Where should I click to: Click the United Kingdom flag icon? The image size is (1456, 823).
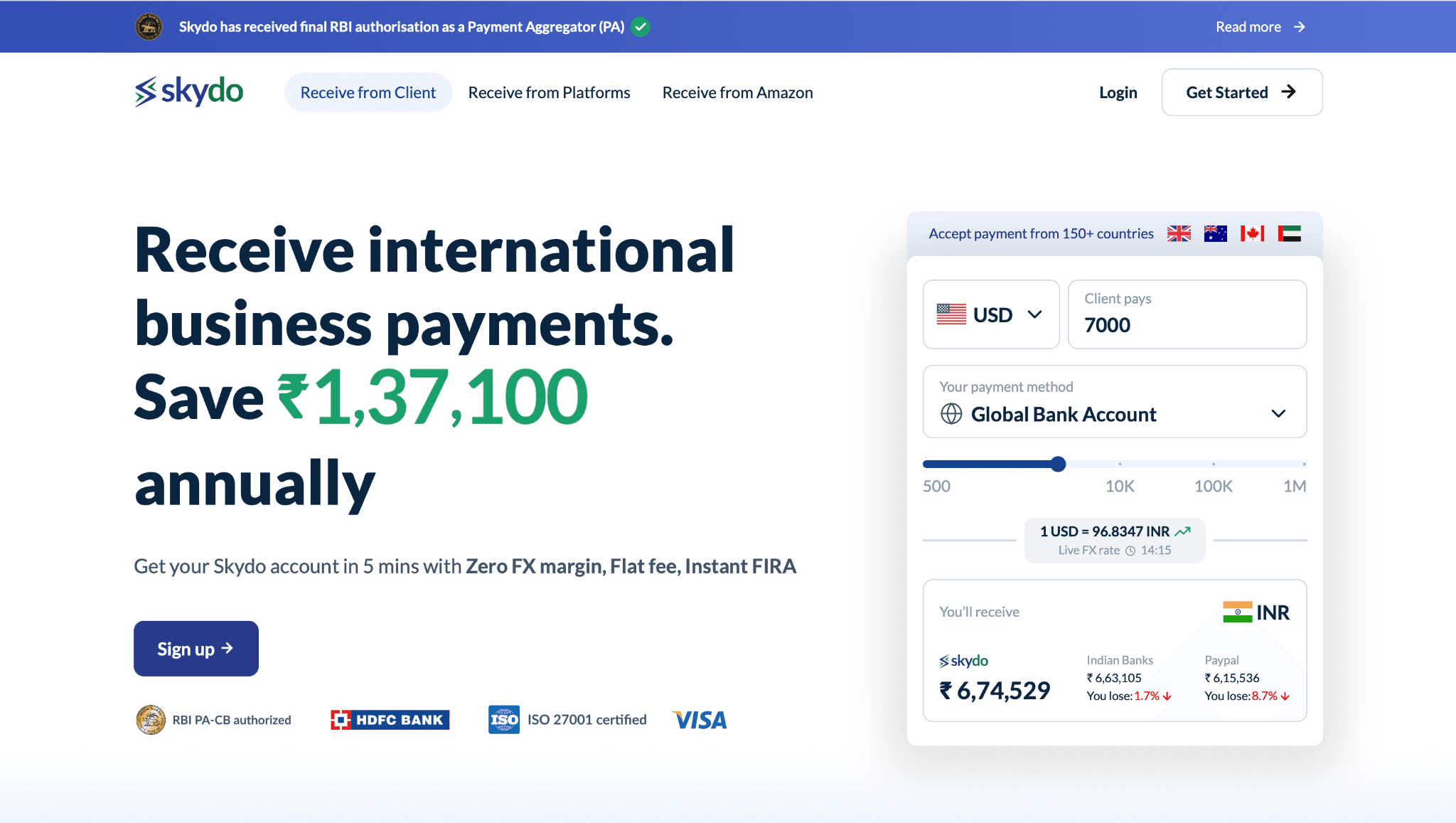click(1179, 233)
